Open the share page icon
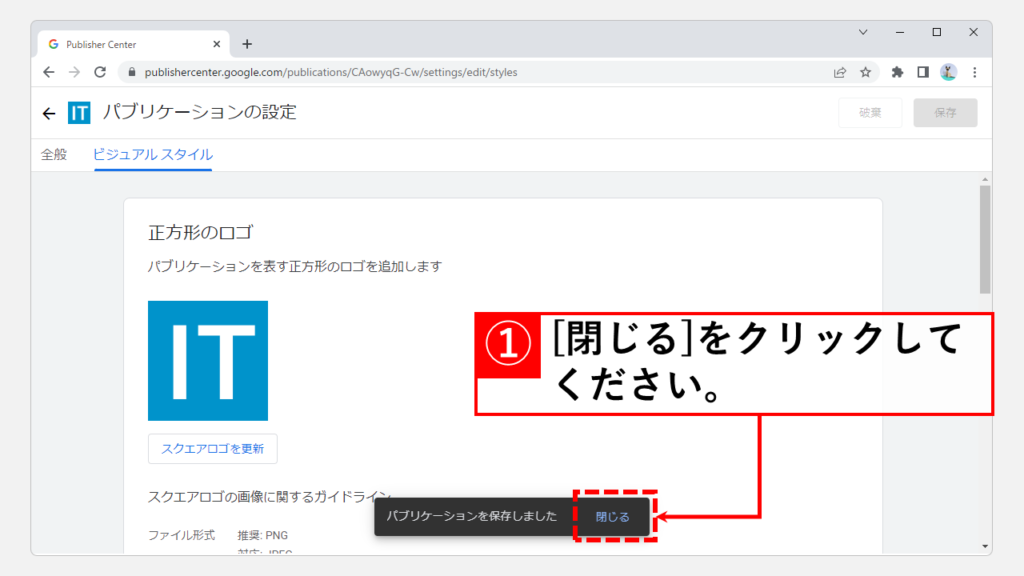Image resolution: width=1024 pixels, height=576 pixels. point(840,72)
